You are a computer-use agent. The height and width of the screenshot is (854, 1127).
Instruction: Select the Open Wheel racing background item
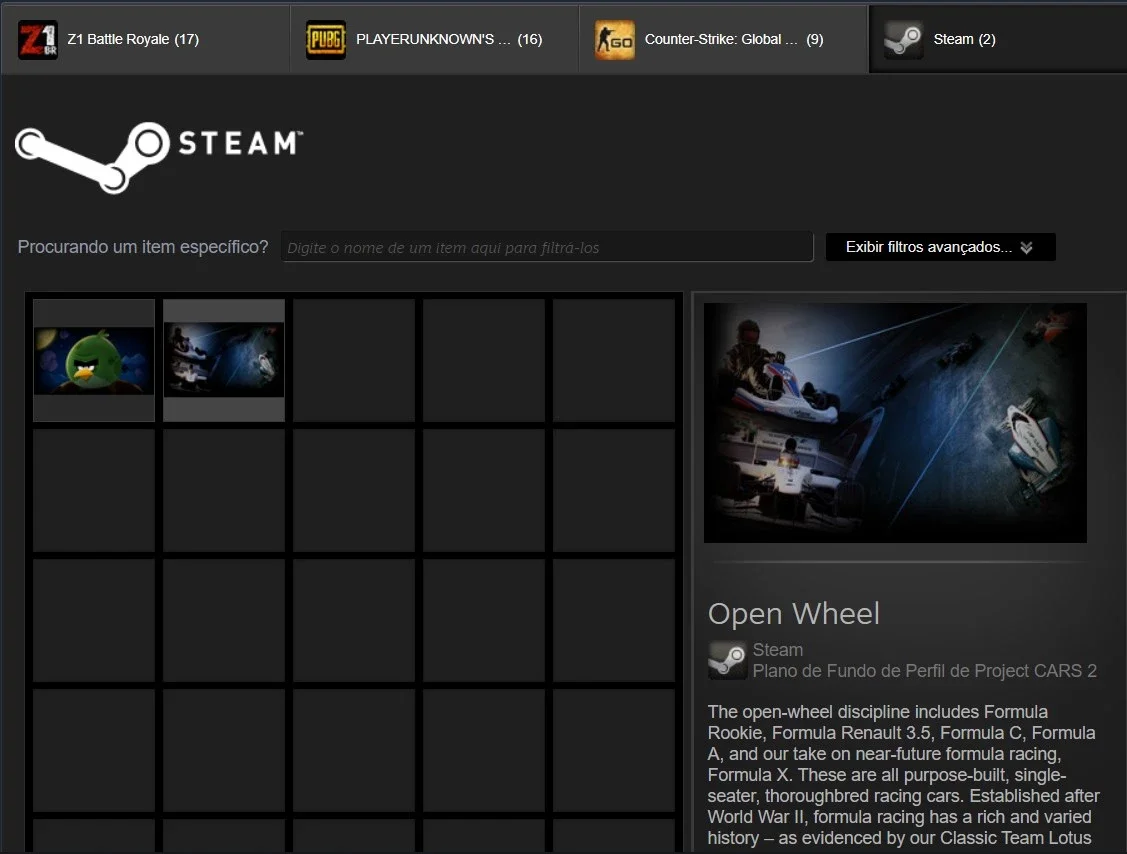pyautogui.click(x=224, y=360)
